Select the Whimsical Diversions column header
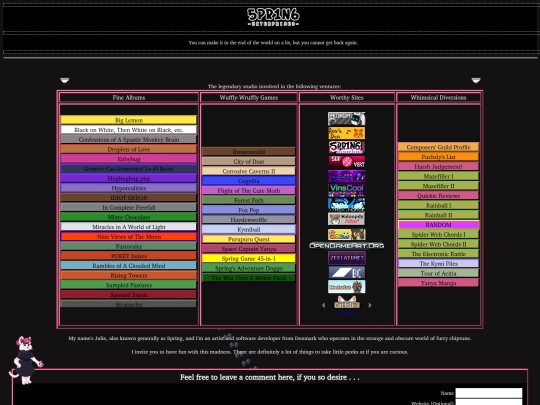540x405 pixels. click(438, 97)
